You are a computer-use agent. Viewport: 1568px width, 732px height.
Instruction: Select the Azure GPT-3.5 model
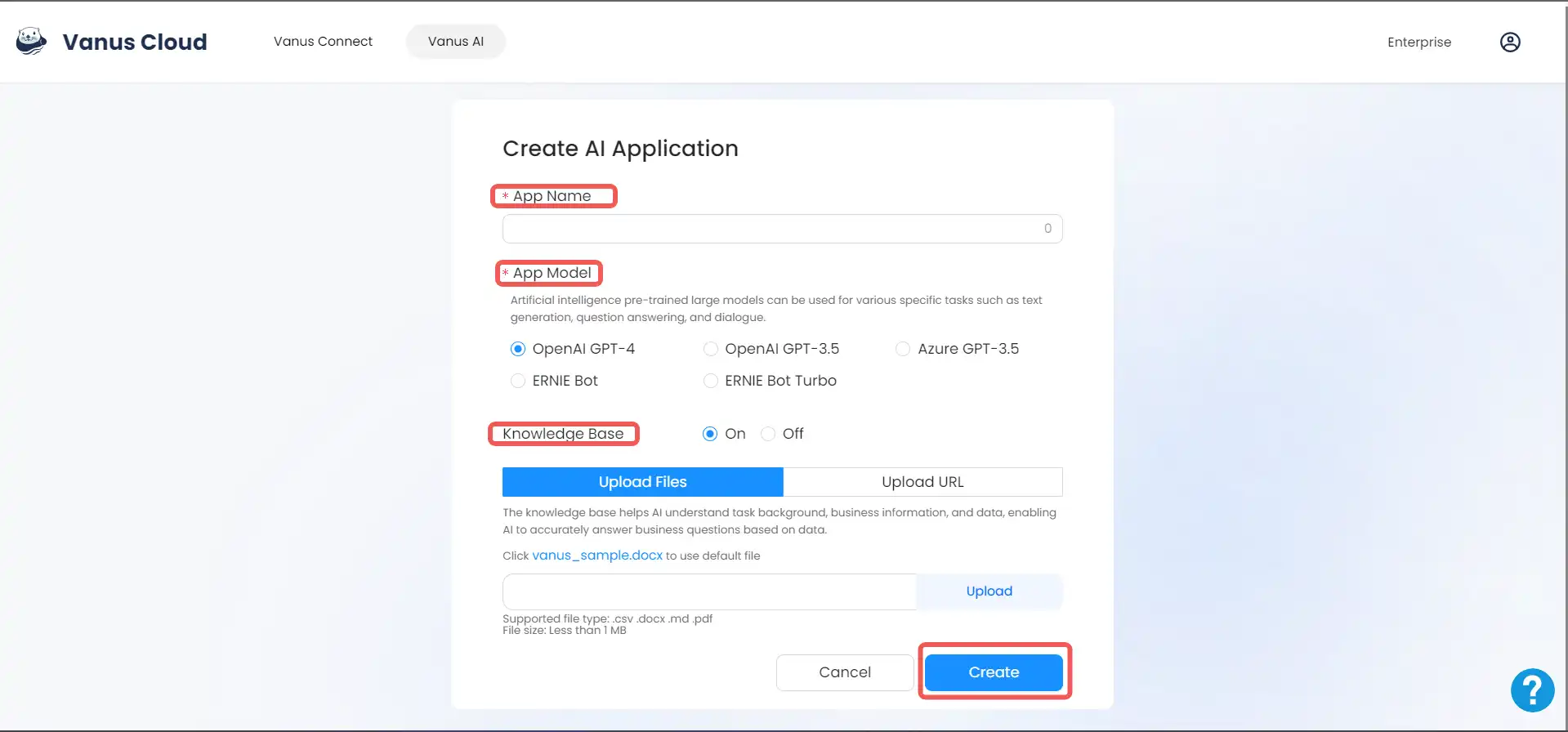tap(903, 349)
